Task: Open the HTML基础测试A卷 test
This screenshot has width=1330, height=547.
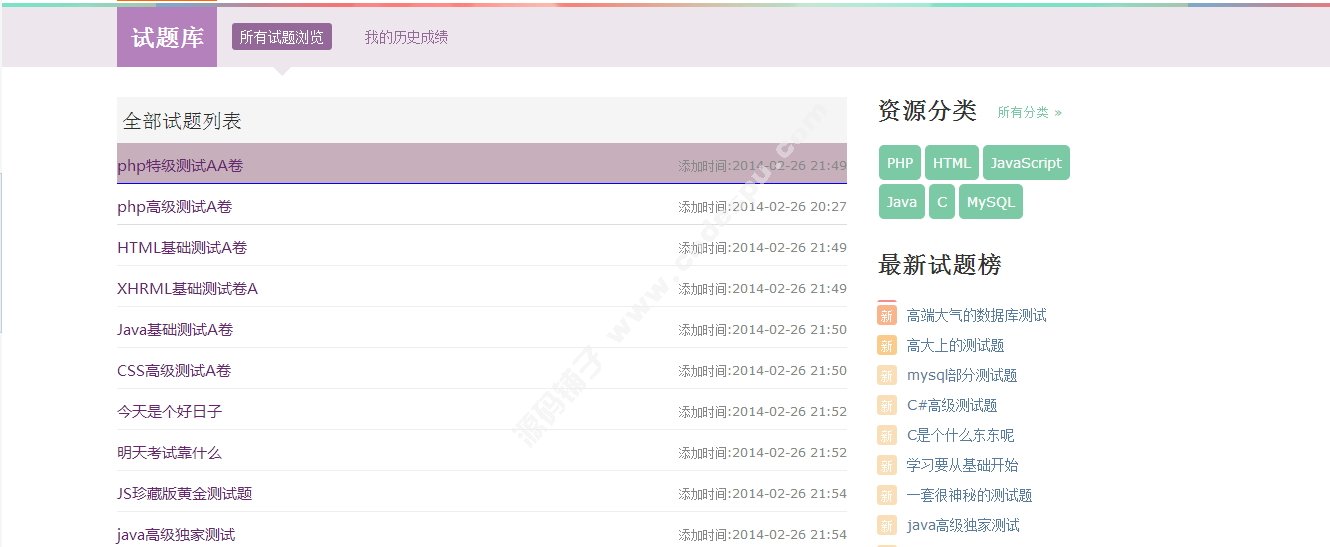Action: tap(182, 248)
